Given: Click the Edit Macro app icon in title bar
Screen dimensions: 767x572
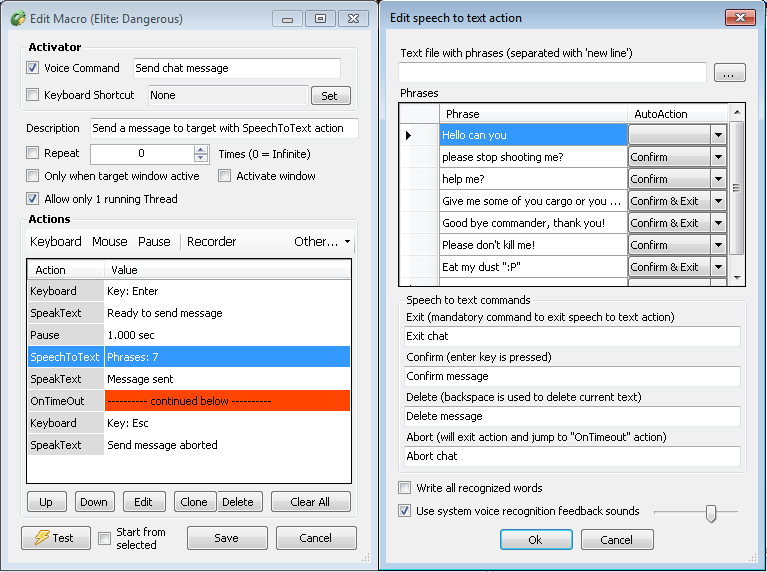Looking at the screenshot, I should point(18,19).
